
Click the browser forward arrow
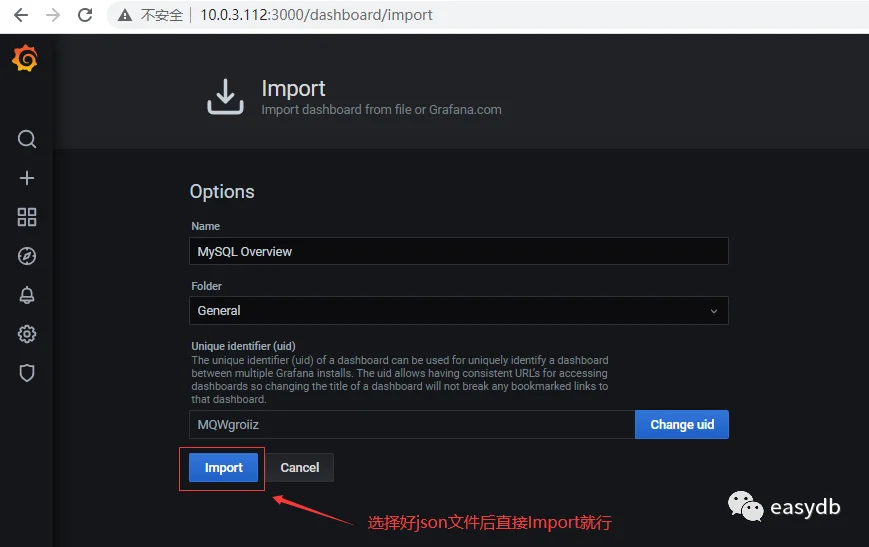pos(53,15)
